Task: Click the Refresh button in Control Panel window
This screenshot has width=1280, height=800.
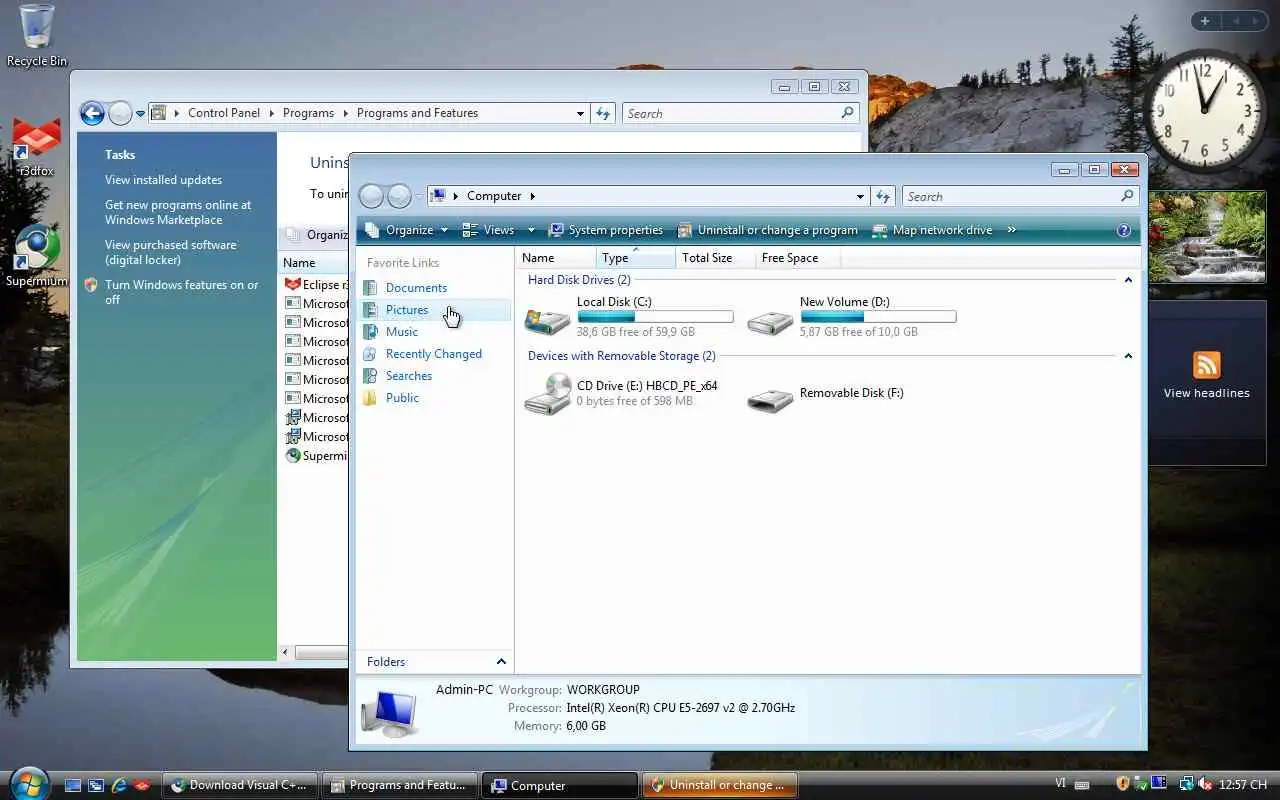Action: (x=603, y=113)
